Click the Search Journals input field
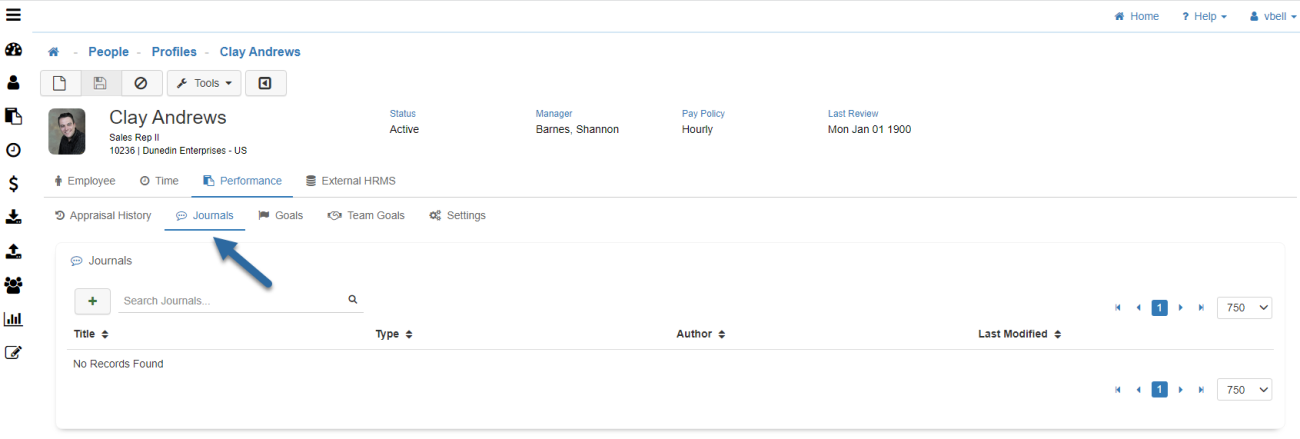 click(x=230, y=300)
